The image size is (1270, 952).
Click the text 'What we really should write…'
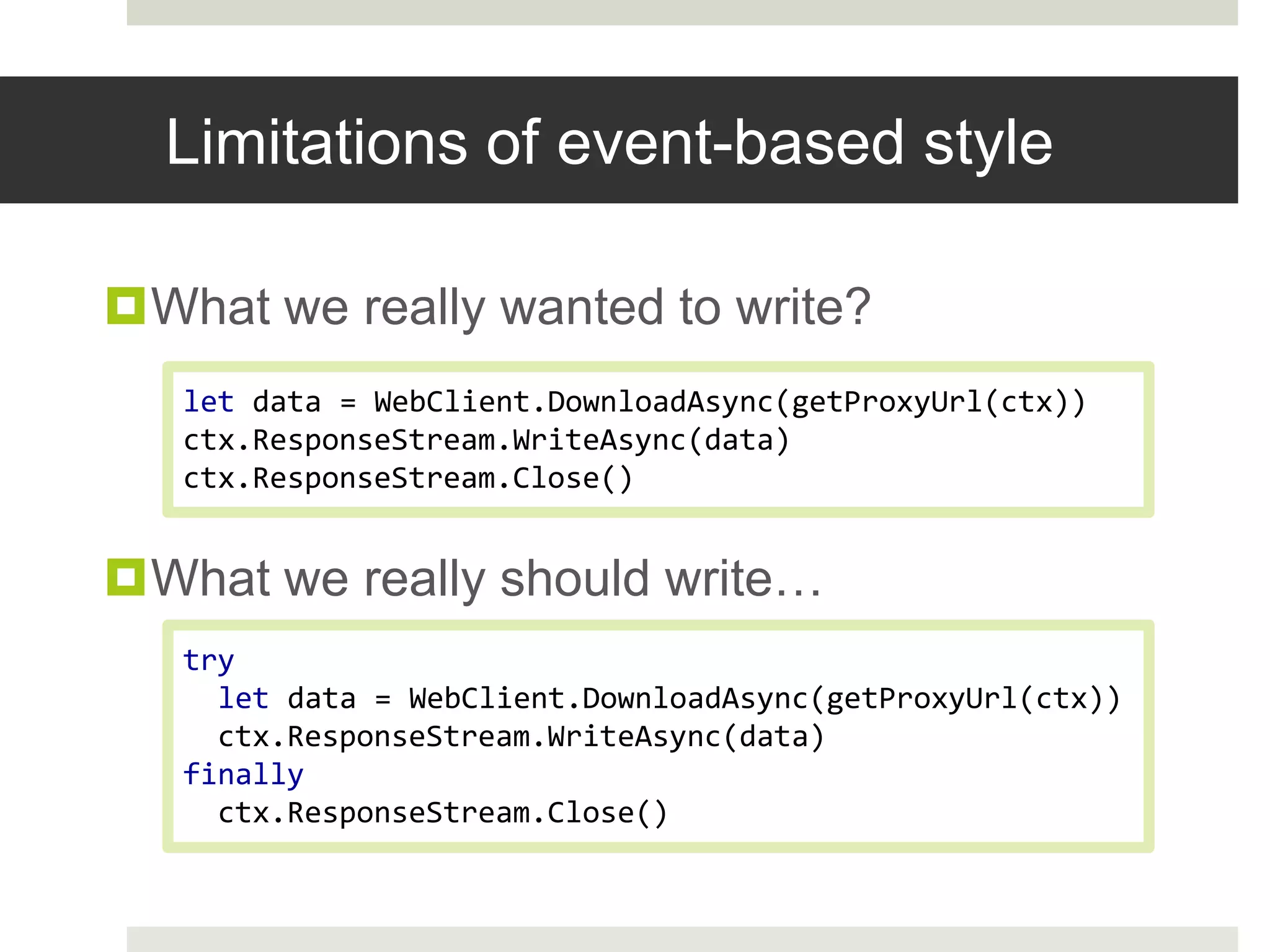click(x=486, y=578)
